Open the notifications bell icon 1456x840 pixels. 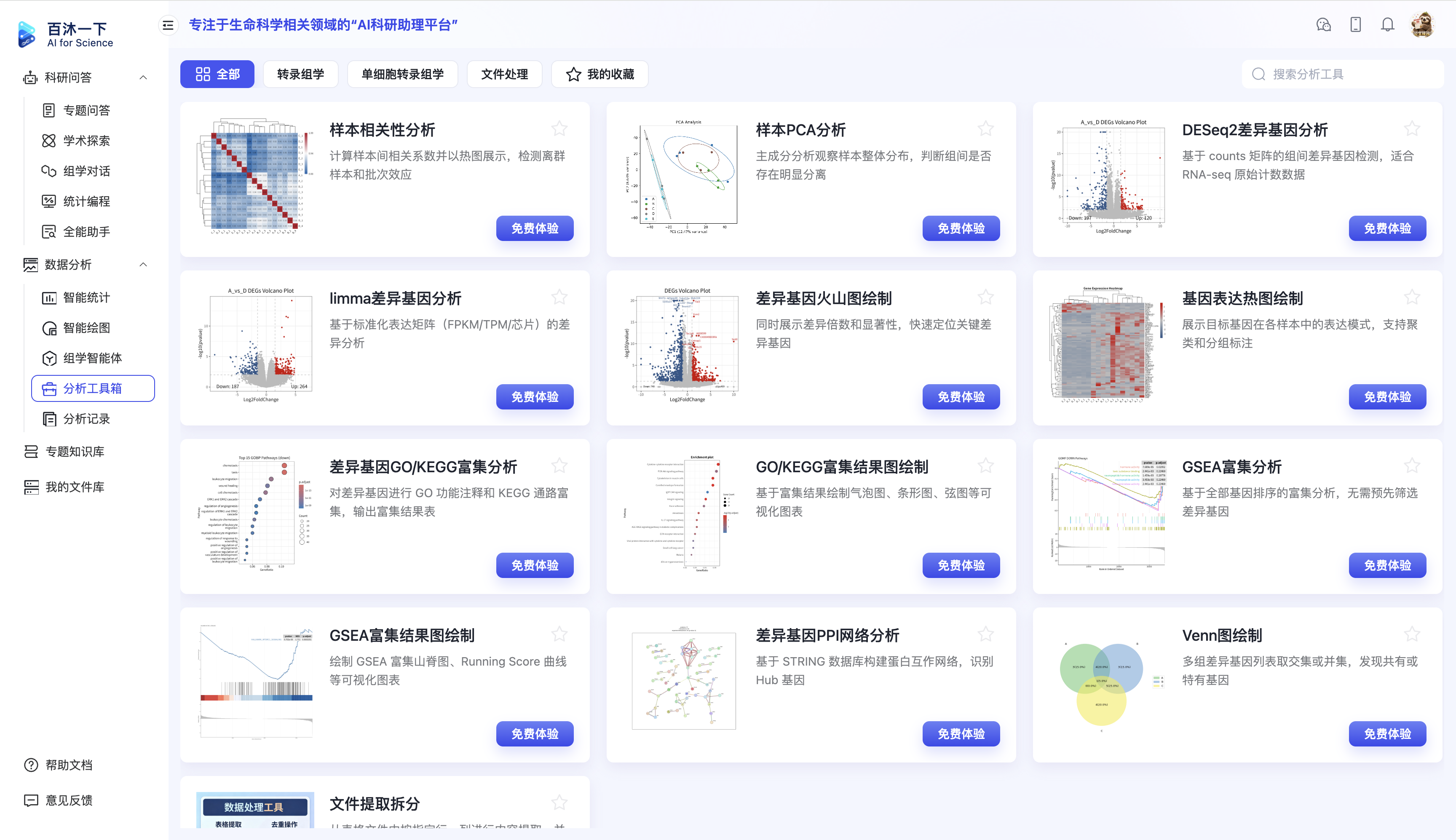pyautogui.click(x=1387, y=25)
